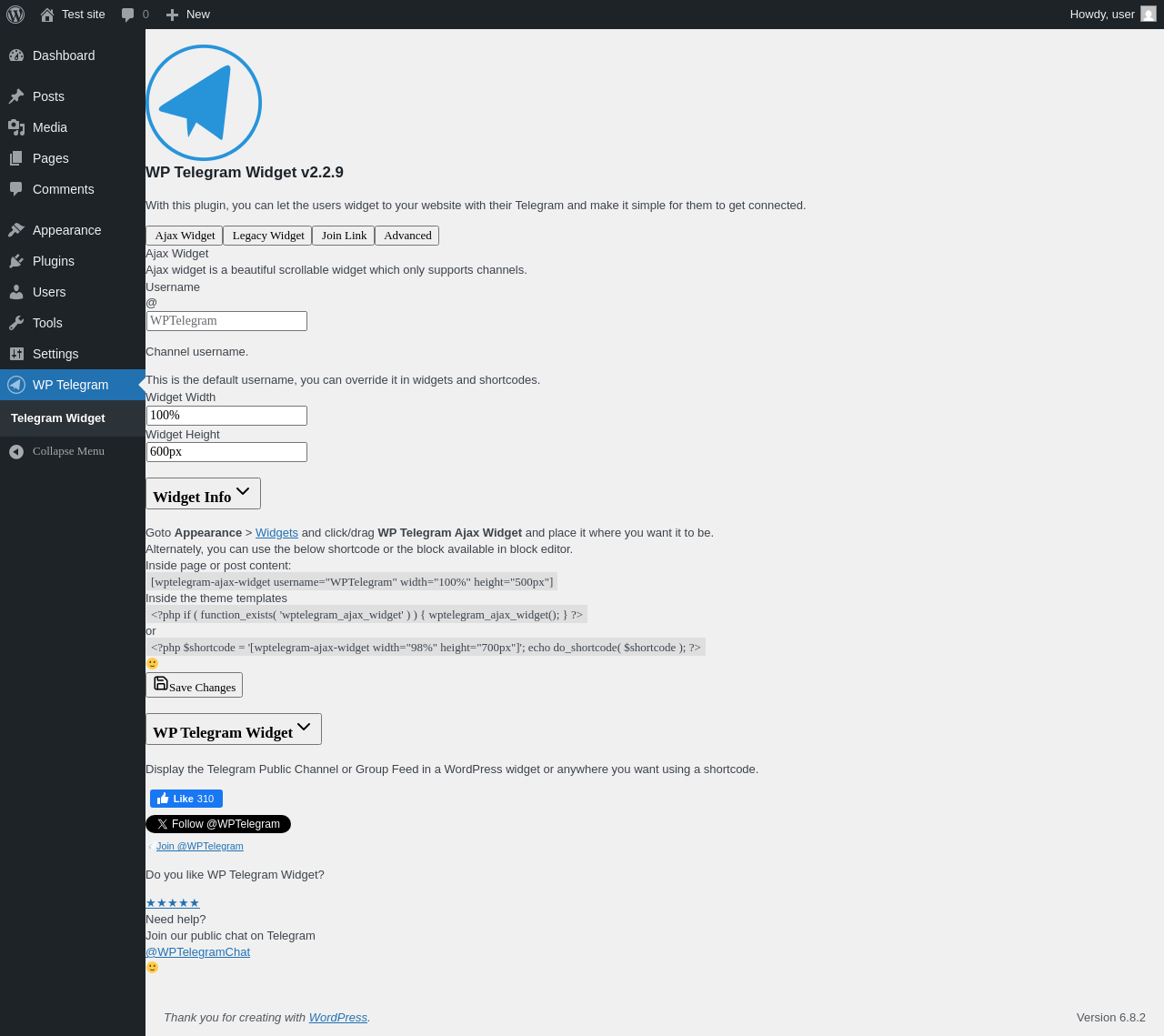The height and width of the screenshot is (1036, 1164).
Task: Open the Advanced tab
Action: 407,236
